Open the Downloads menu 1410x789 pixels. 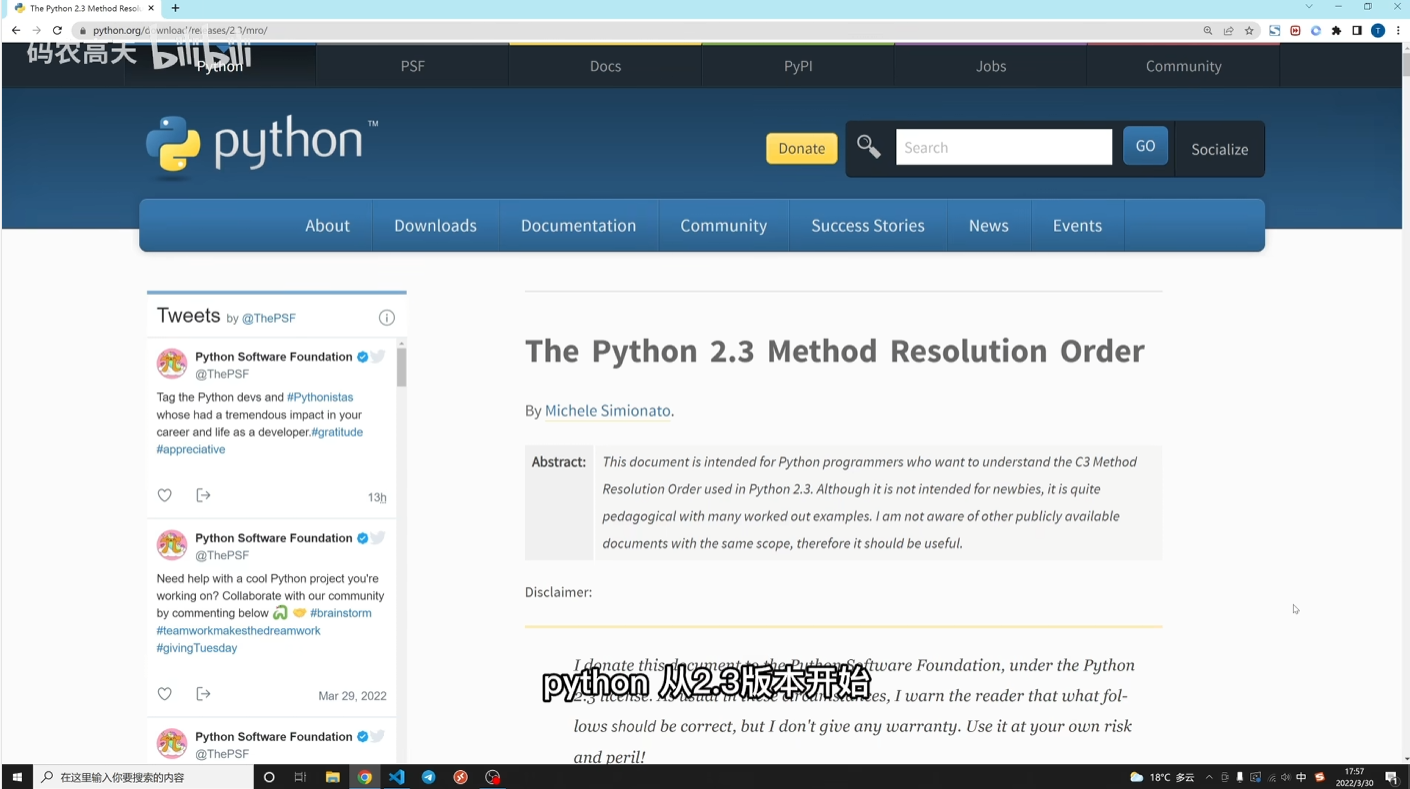point(435,225)
